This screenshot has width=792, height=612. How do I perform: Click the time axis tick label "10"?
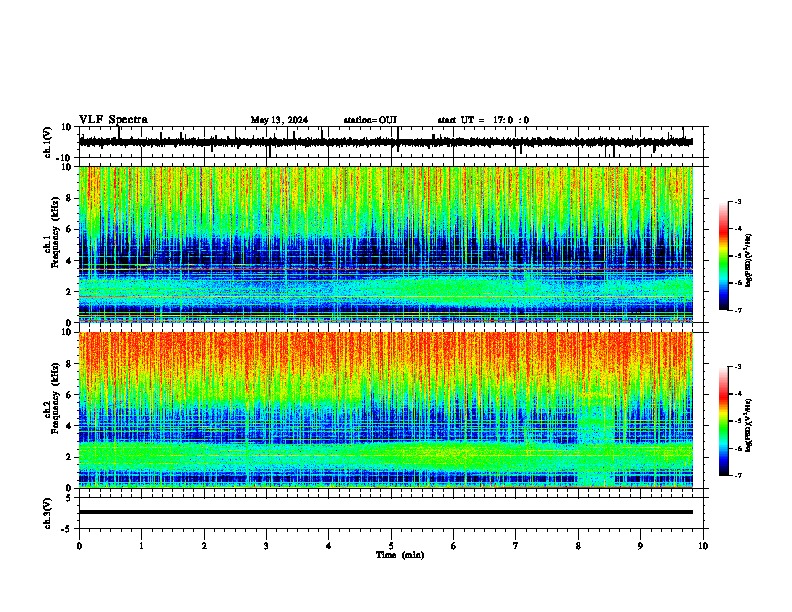coord(703,546)
